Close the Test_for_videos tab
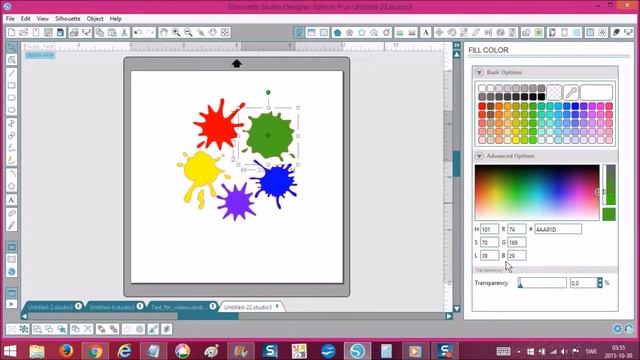The image size is (640, 360). point(213,306)
